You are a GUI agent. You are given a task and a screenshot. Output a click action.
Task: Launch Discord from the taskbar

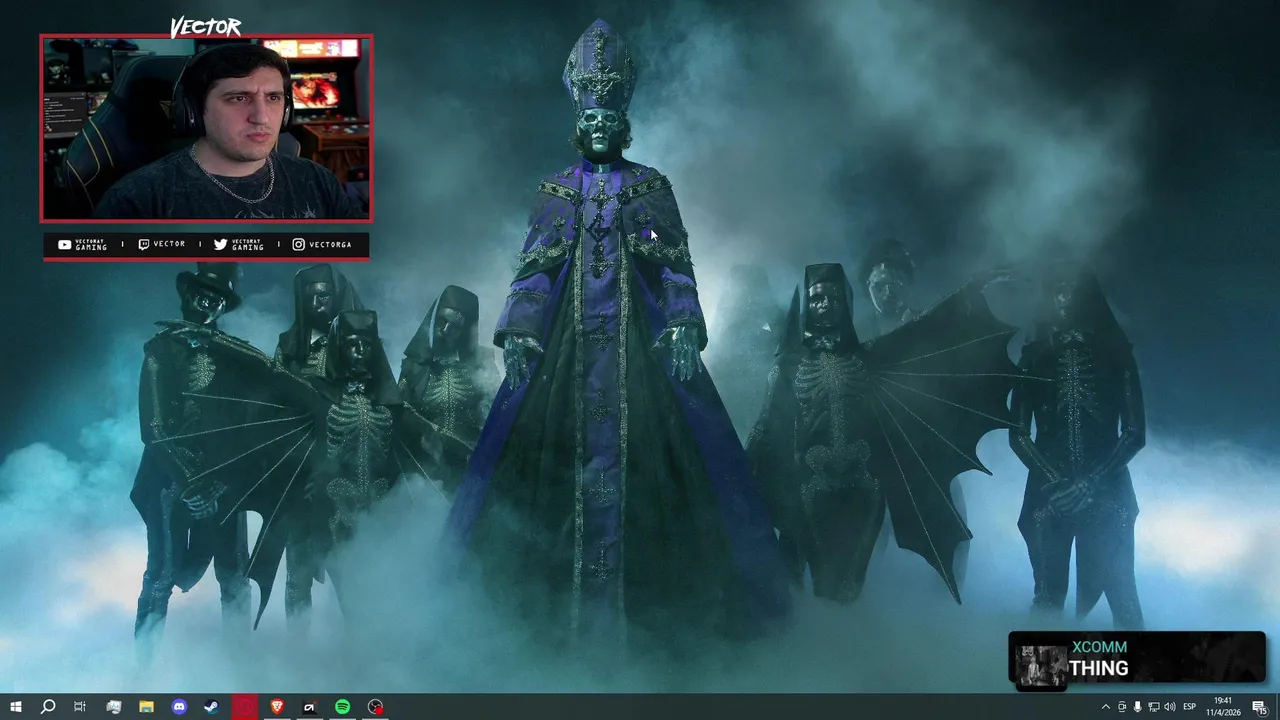coord(179,707)
